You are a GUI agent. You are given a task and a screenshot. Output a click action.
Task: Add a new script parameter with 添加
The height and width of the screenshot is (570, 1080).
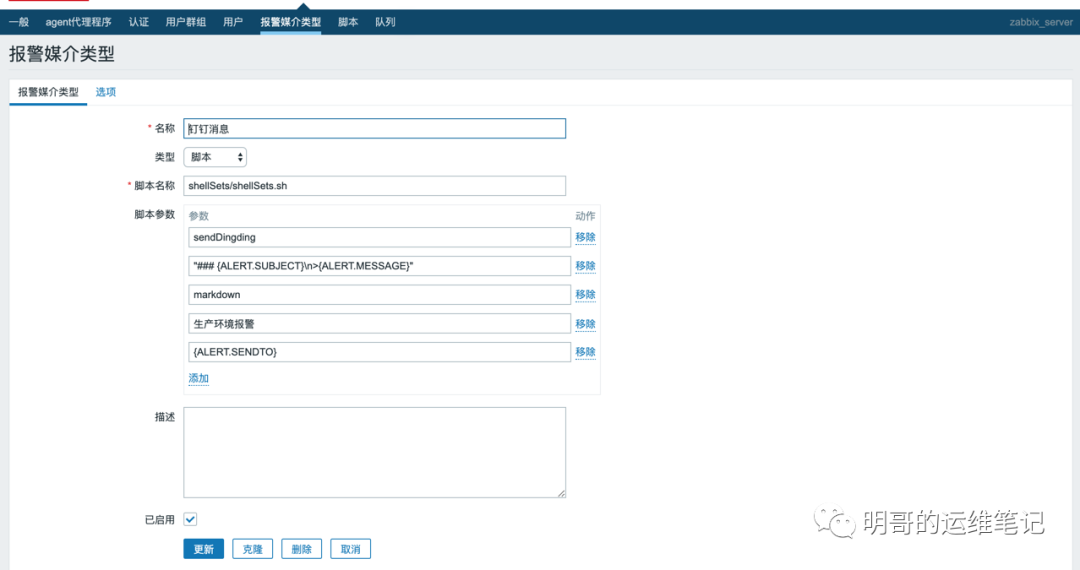198,378
